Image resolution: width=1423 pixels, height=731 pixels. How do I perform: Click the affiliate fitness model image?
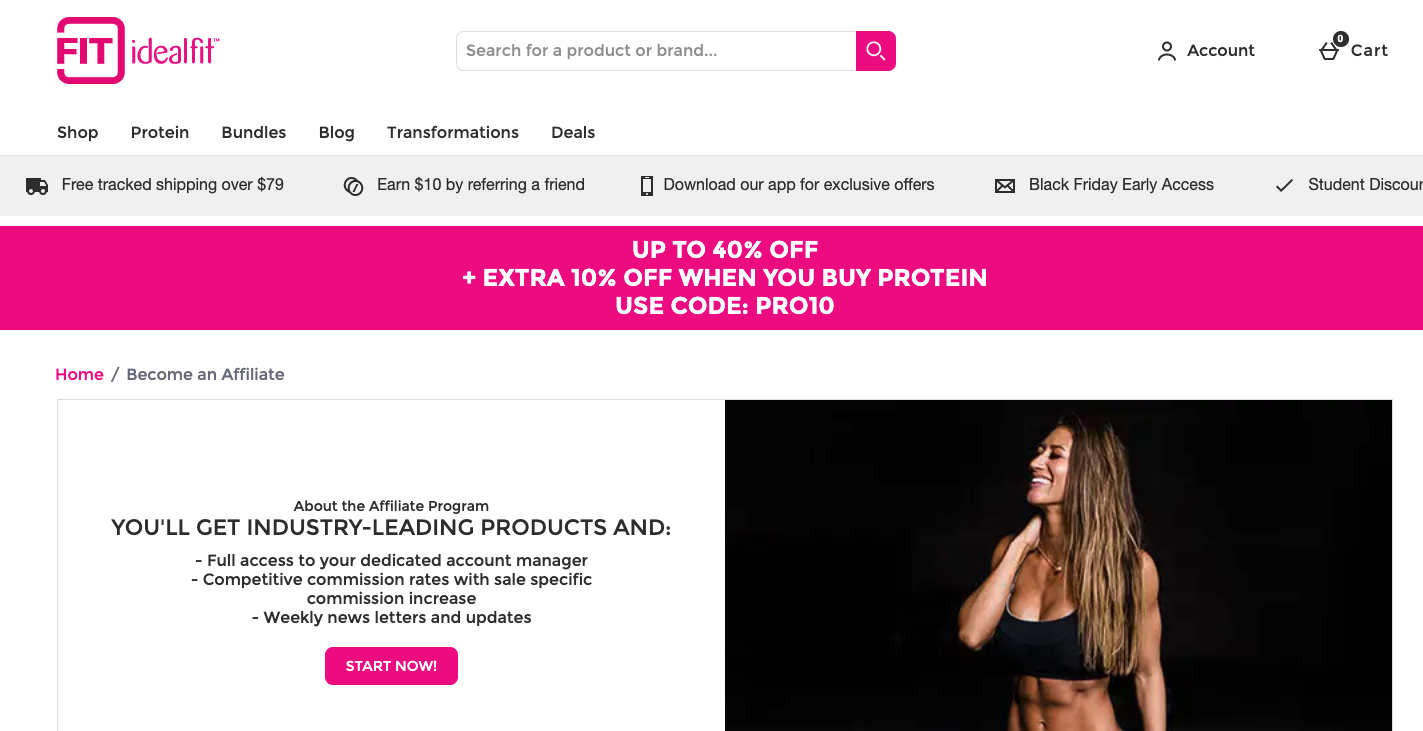coord(1058,565)
